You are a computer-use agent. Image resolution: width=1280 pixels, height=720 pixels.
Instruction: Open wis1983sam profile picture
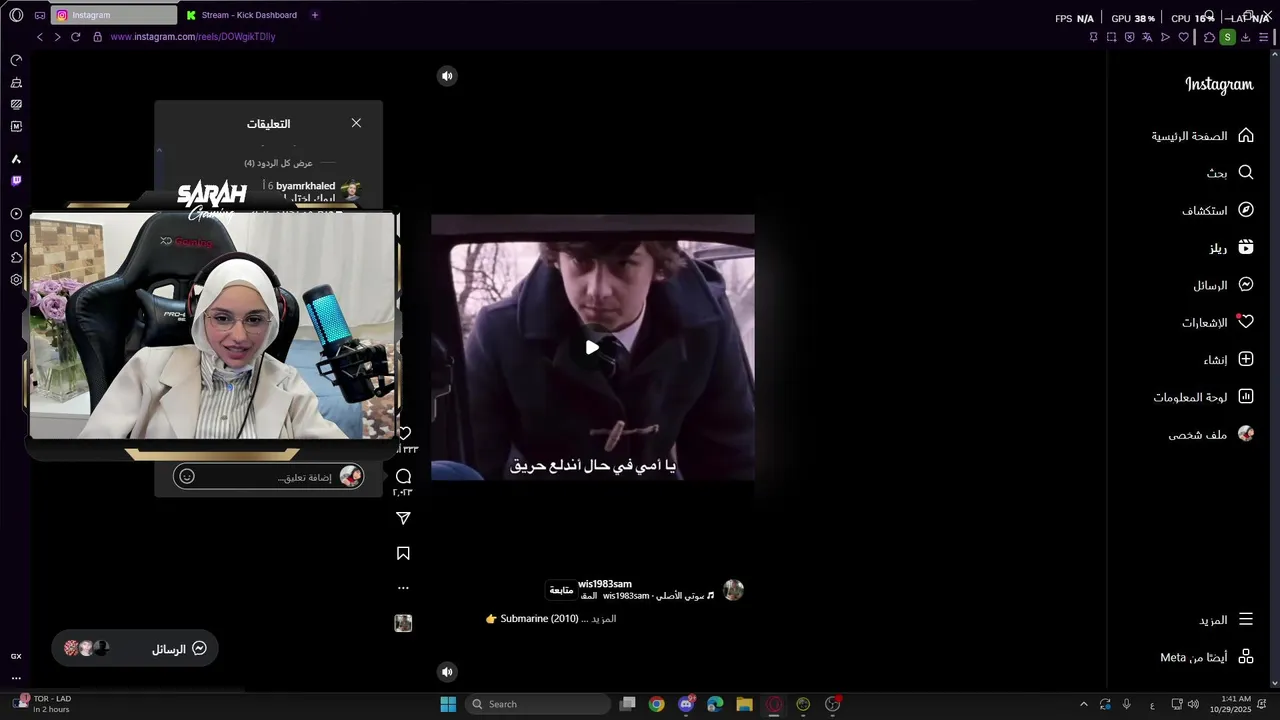[734, 590]
